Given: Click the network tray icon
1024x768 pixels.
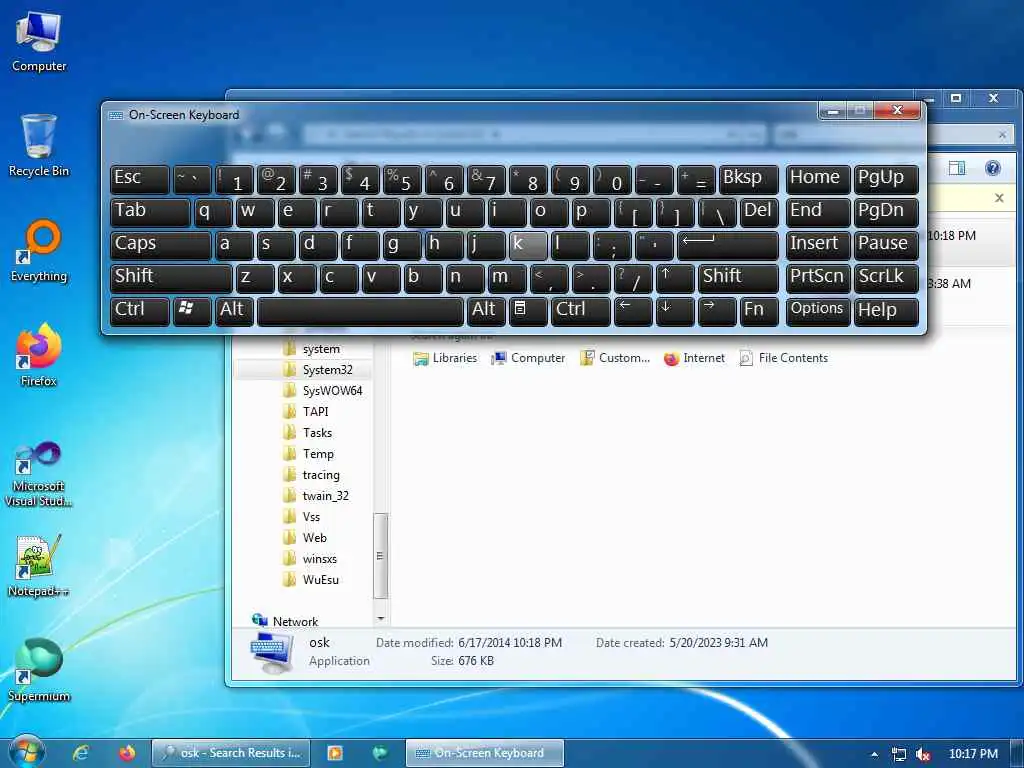Looking at the screenshot, I should point(899,754).
